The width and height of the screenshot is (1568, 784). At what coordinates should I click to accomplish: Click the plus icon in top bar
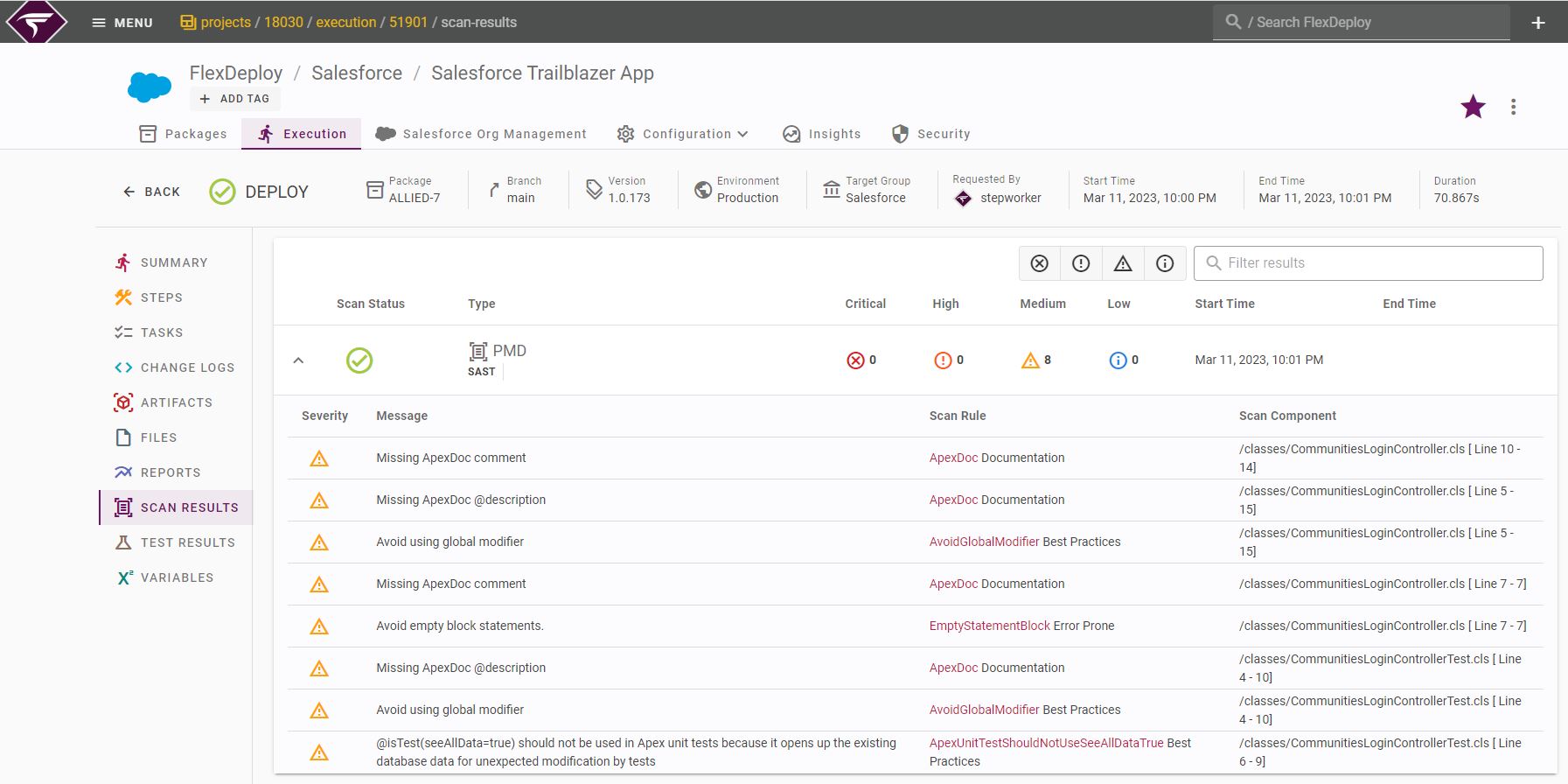(1538, 23)
